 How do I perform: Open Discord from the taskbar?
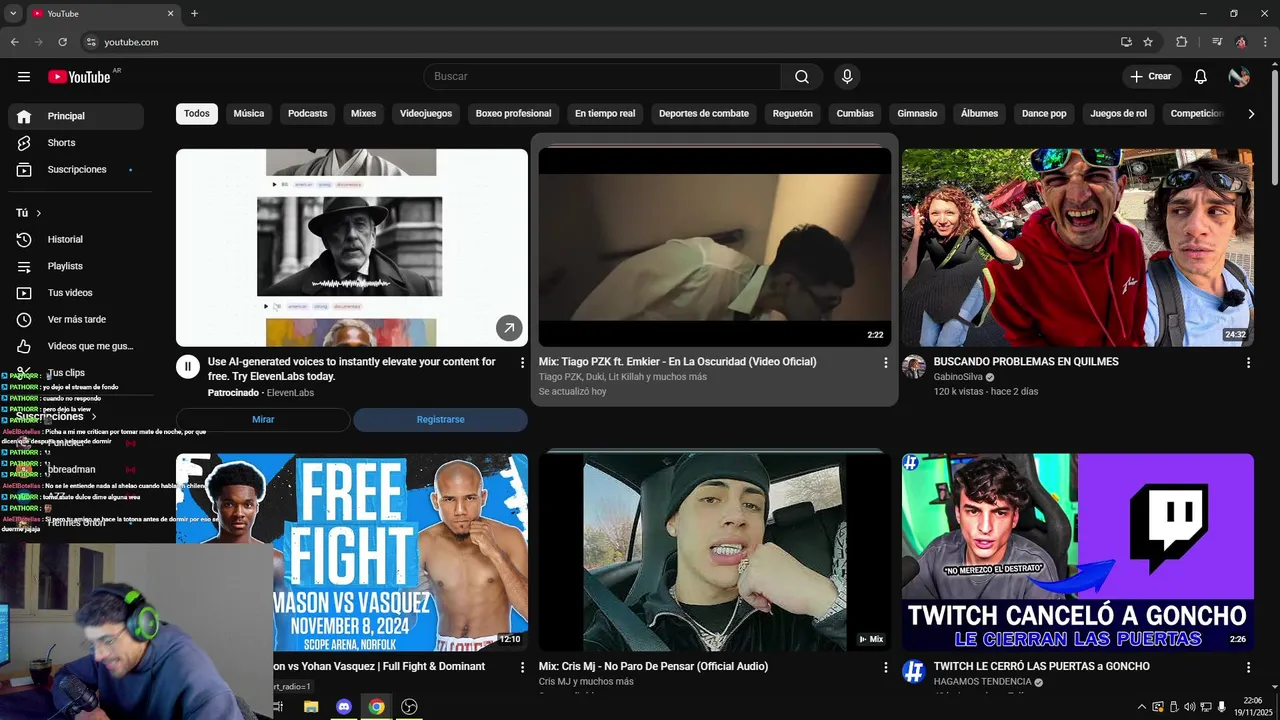(344, 707)
